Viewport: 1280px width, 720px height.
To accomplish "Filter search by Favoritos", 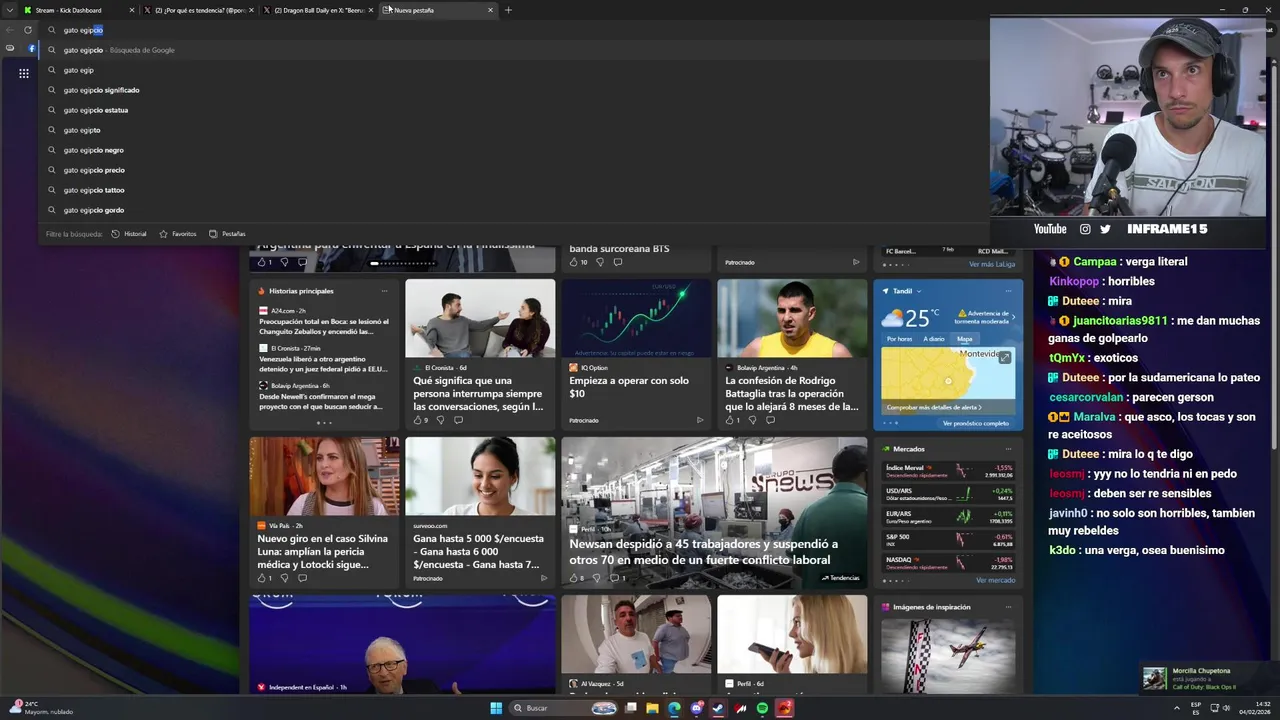I will (178, 234).
